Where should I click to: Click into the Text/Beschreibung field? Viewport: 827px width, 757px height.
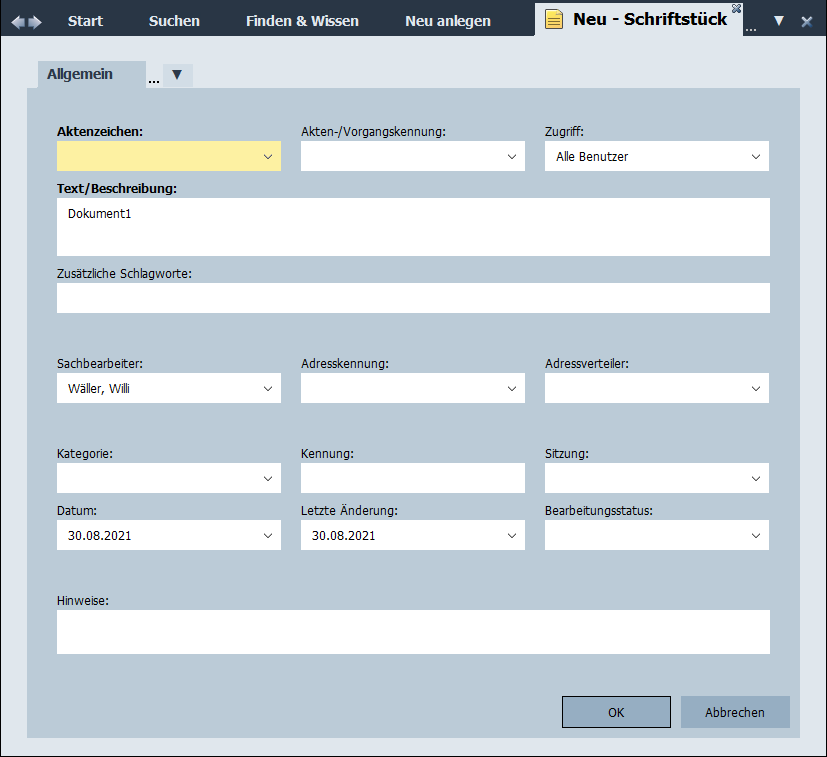point(413,227)
